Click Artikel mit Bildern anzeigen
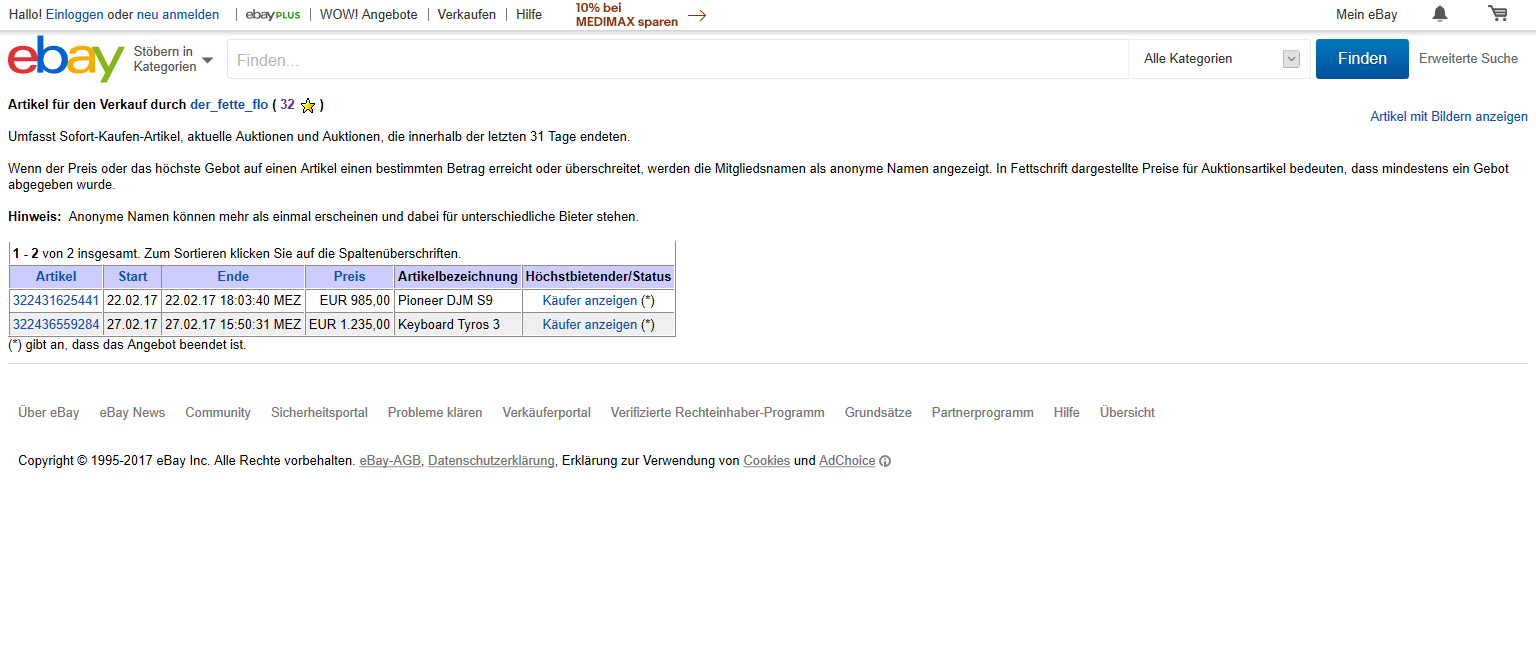The height and width of the screenshot is (653, 1536). [1448, 117]
